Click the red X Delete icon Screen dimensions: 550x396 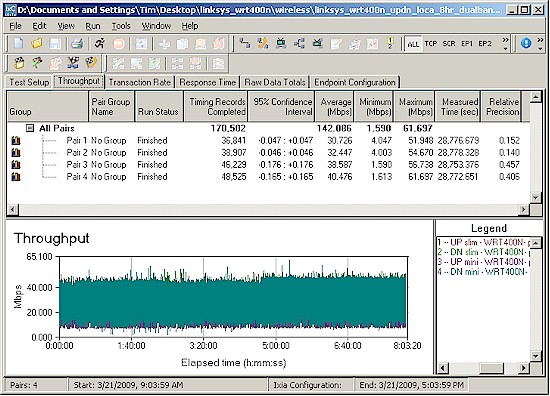click(x=219, y=43)
